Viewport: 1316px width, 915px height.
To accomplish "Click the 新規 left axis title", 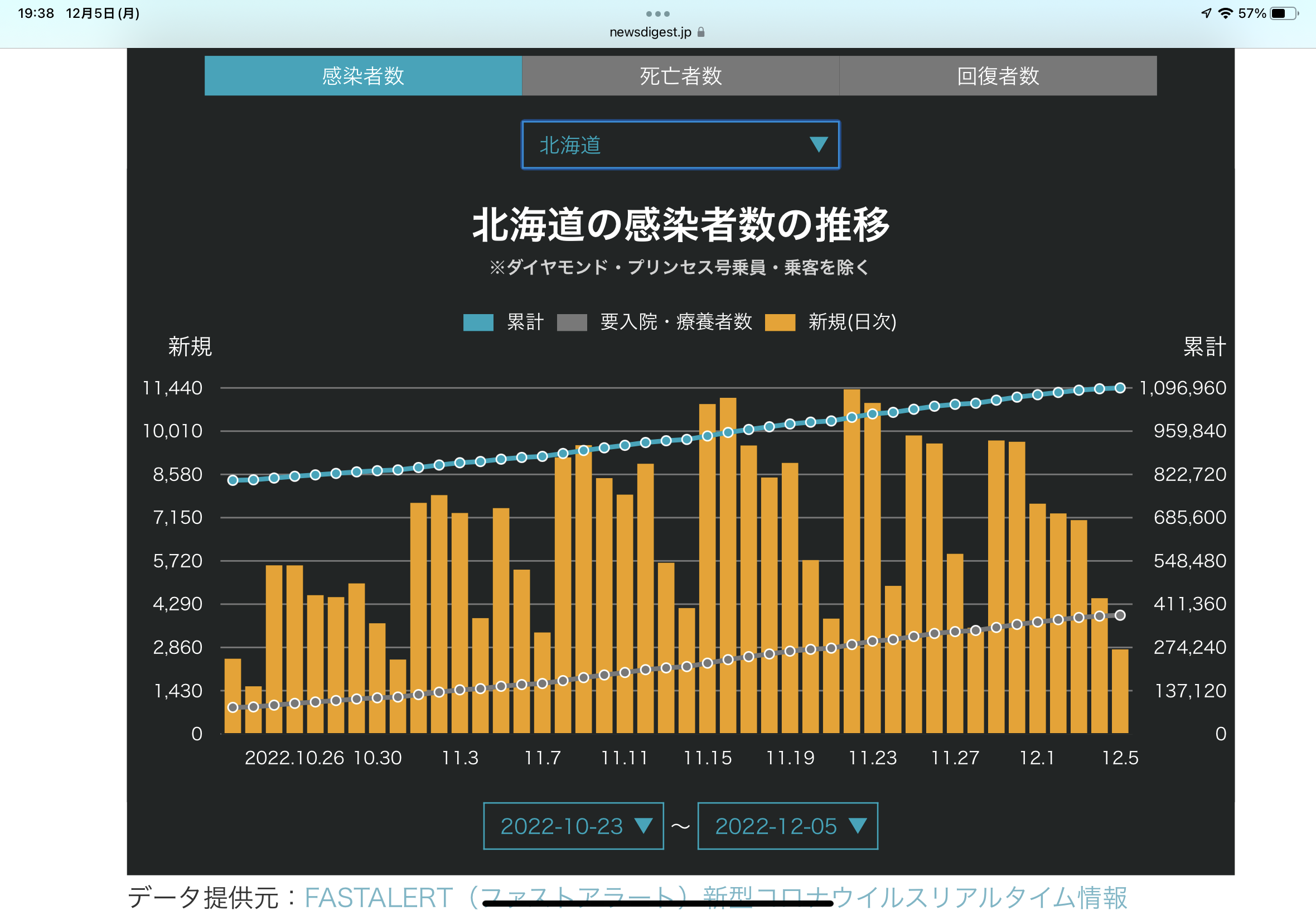I will 190,347.
